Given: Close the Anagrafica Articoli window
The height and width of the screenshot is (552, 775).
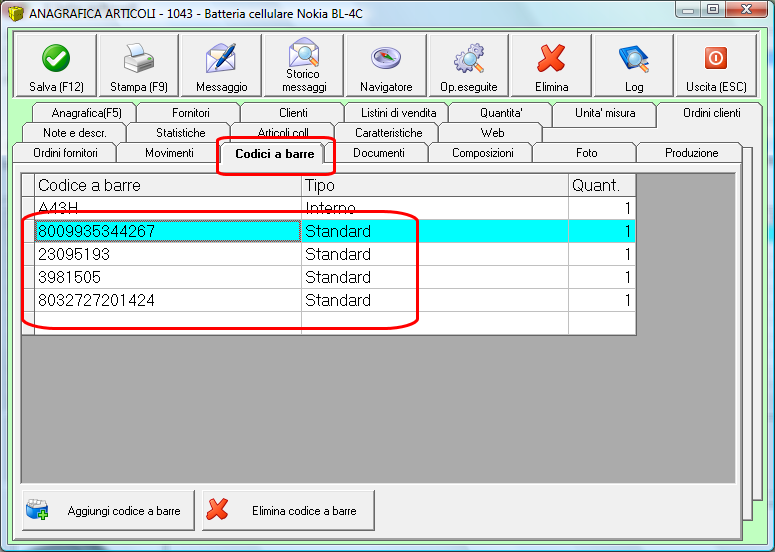Looking at the screenshot, I should [746, 9].
